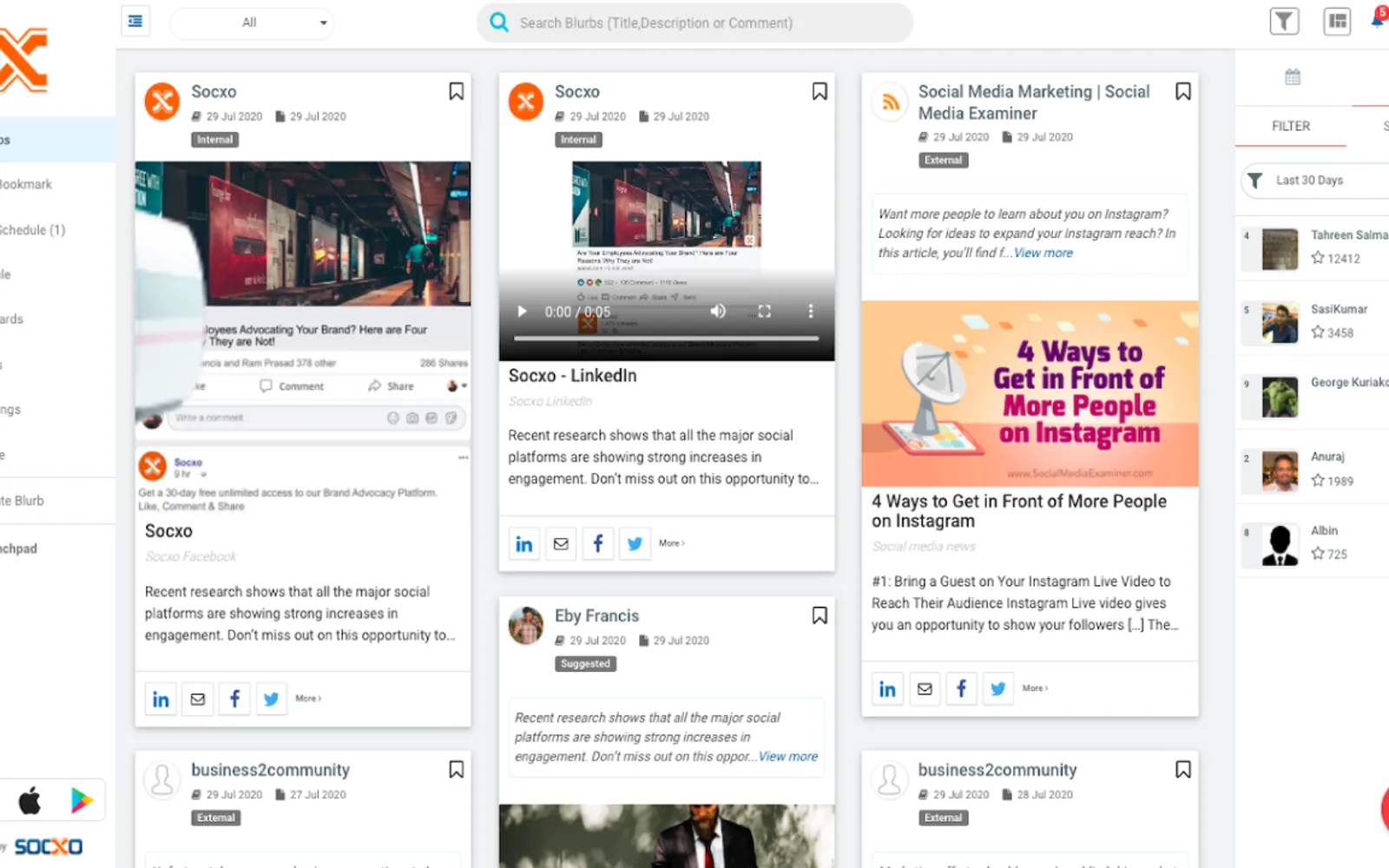Open the 4 Ways Instagram article image

tap(1030, 393)
